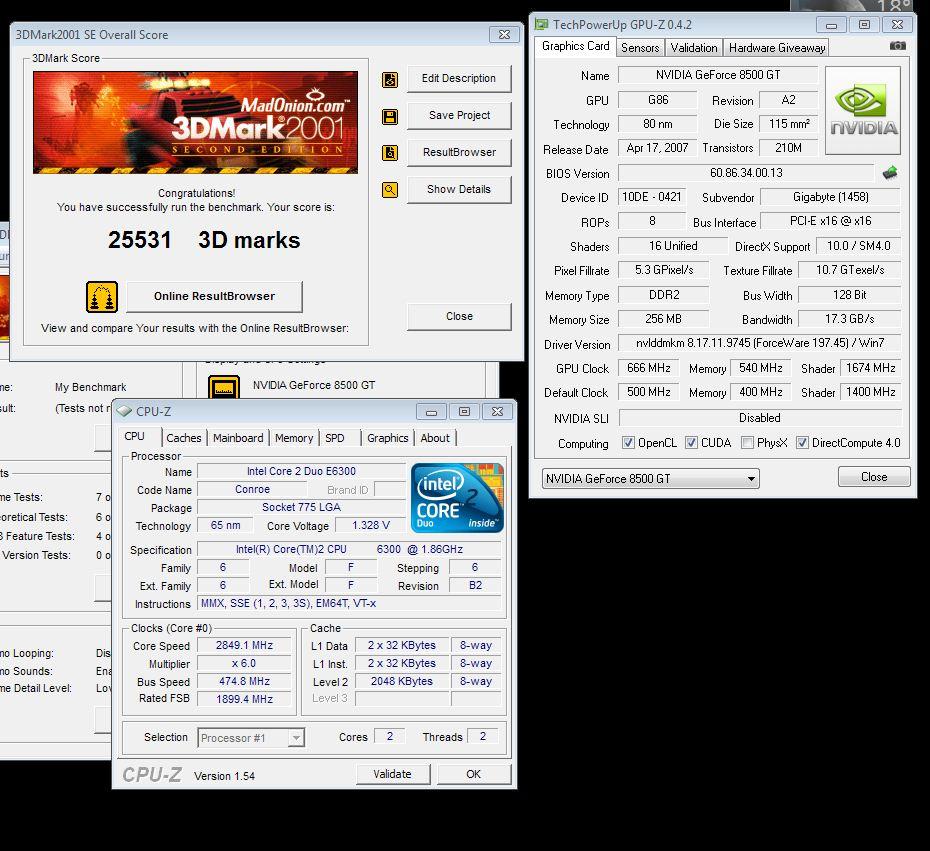This screenshot has width=930, height=851.
Task: Switch to the Caches tab in CPU-Z
Action: coord(183,438)
